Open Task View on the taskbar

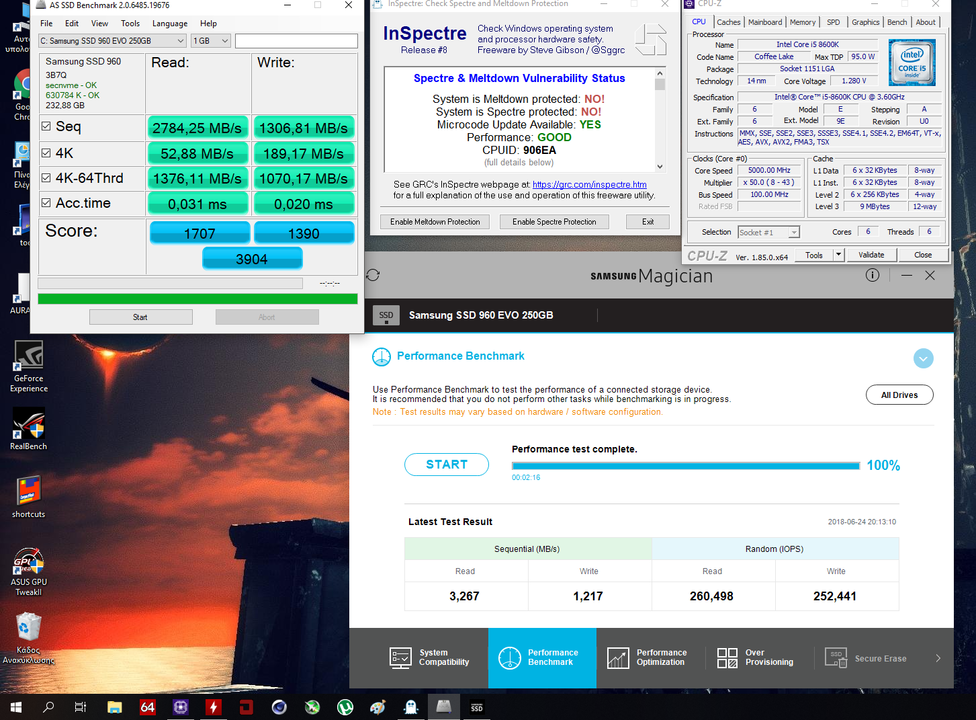(80, 707)
